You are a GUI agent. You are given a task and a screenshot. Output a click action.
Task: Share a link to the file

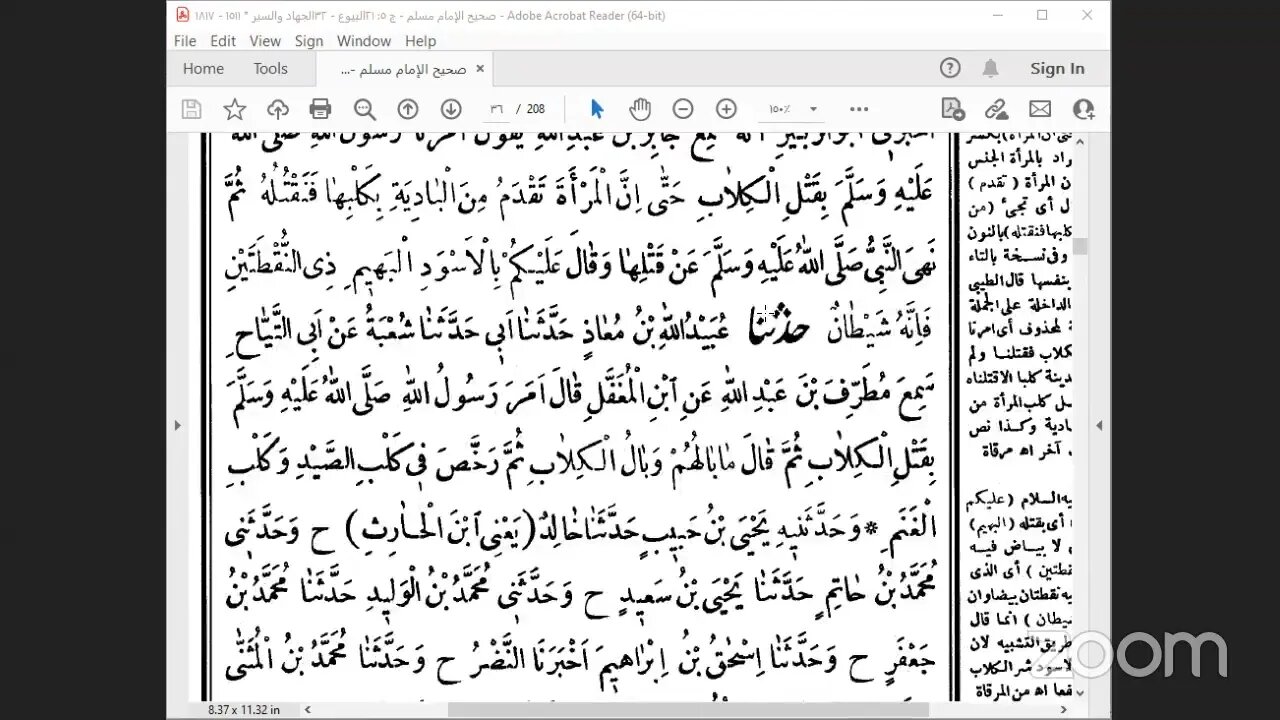pos(996,109)
